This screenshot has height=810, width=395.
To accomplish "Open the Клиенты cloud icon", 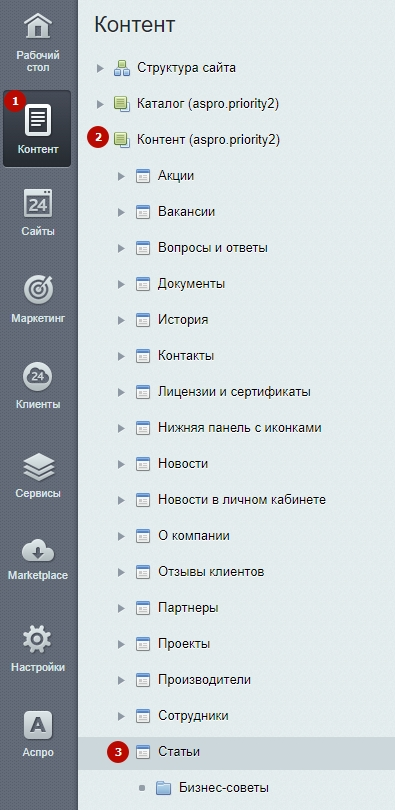I will (x=38, y=376).
